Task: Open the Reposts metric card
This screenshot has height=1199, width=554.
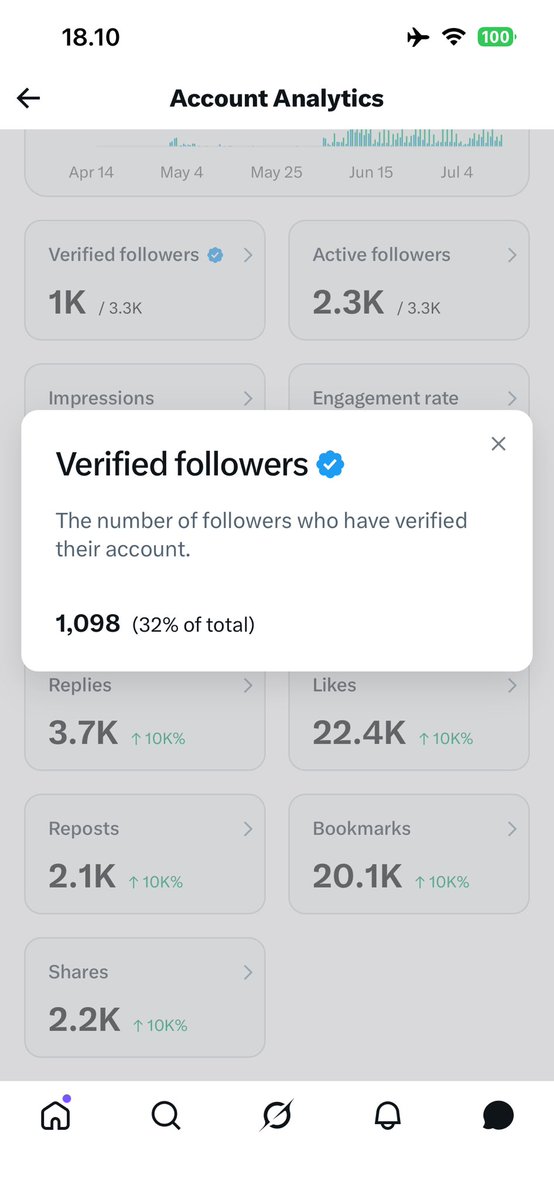Action: [145, 854]
